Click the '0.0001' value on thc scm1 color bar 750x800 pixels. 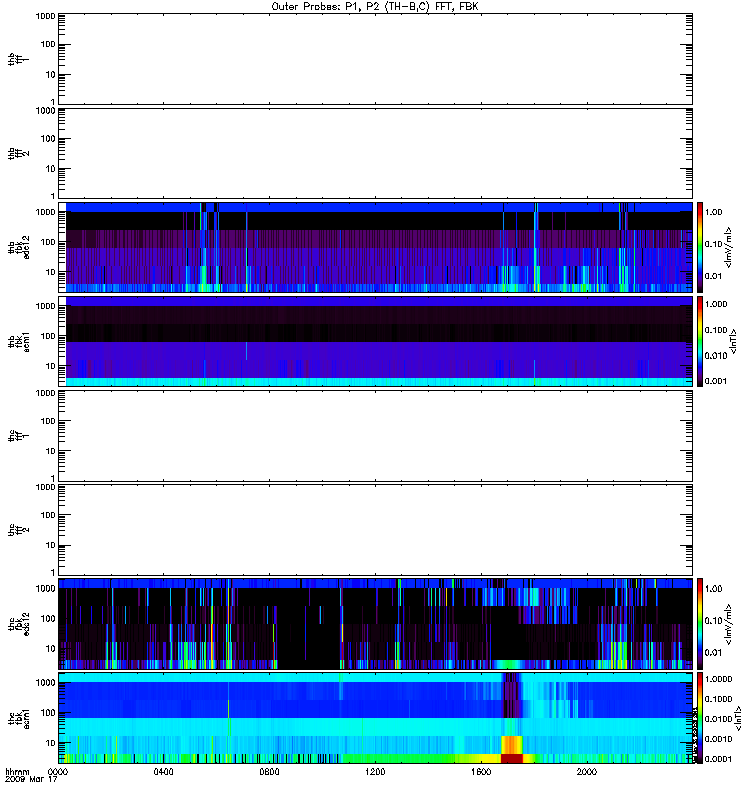(x=718, y=759)
